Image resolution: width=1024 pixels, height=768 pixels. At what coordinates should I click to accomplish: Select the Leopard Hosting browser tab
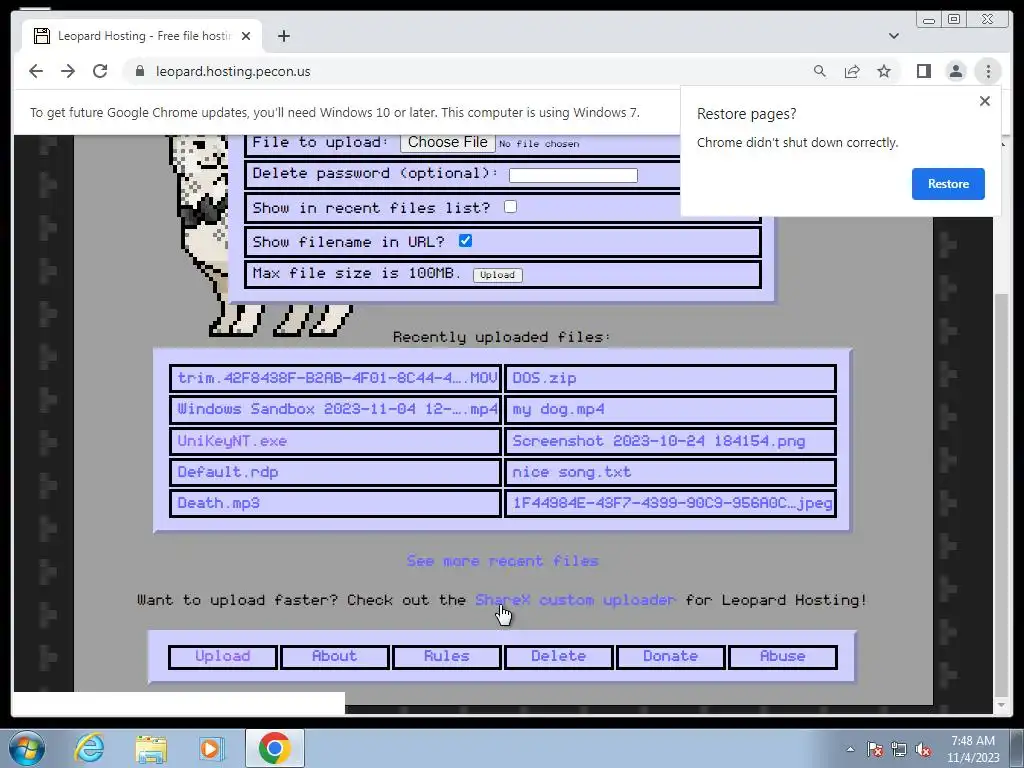tap(142, 36)
